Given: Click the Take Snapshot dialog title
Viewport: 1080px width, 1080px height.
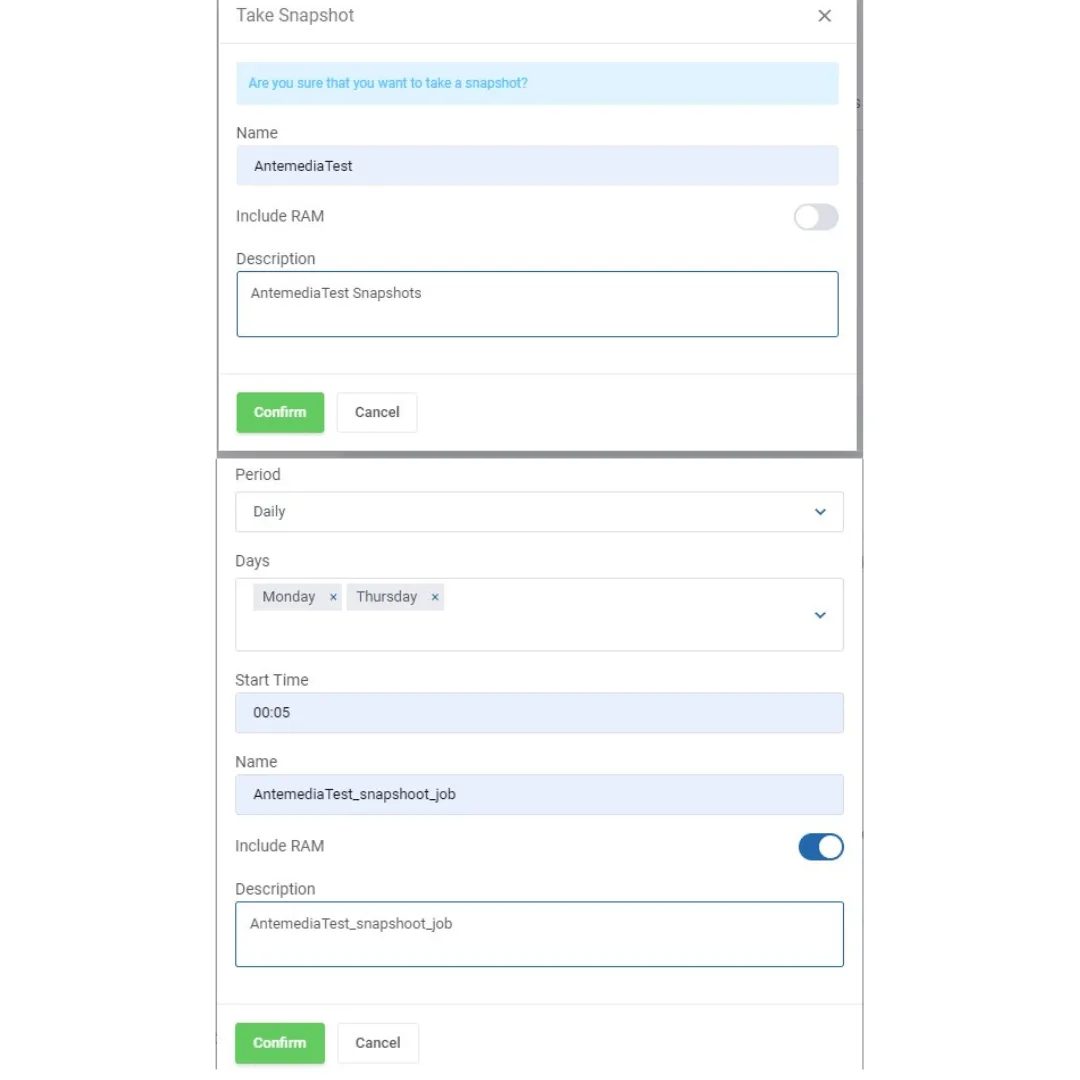Looking at the screenshot, I should pos(295,16).
